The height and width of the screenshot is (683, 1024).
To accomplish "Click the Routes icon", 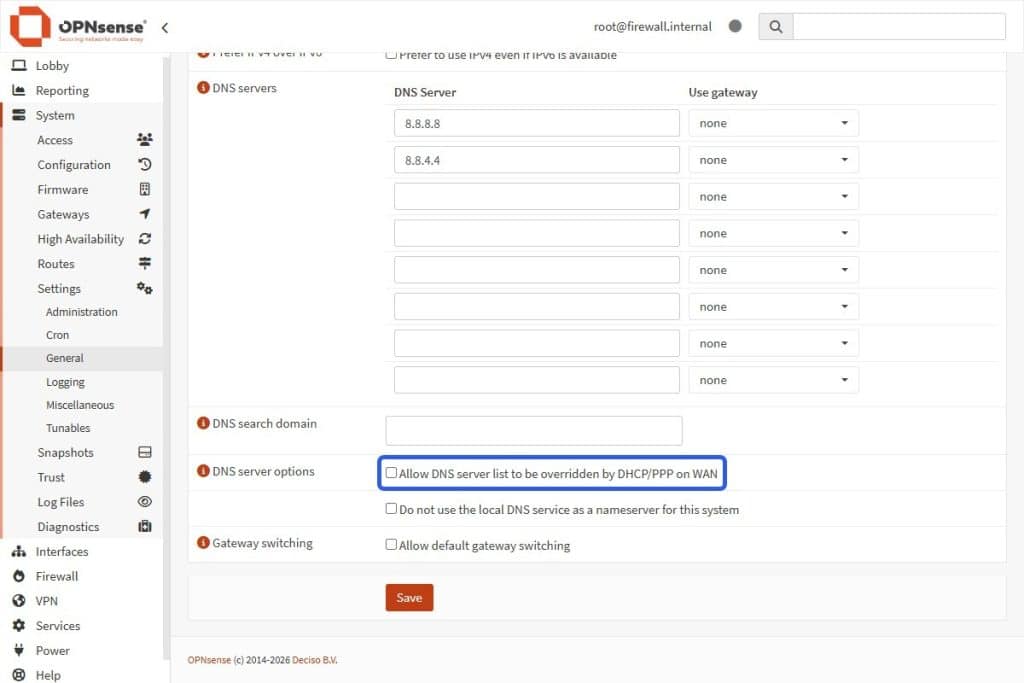I will point(145,263).
